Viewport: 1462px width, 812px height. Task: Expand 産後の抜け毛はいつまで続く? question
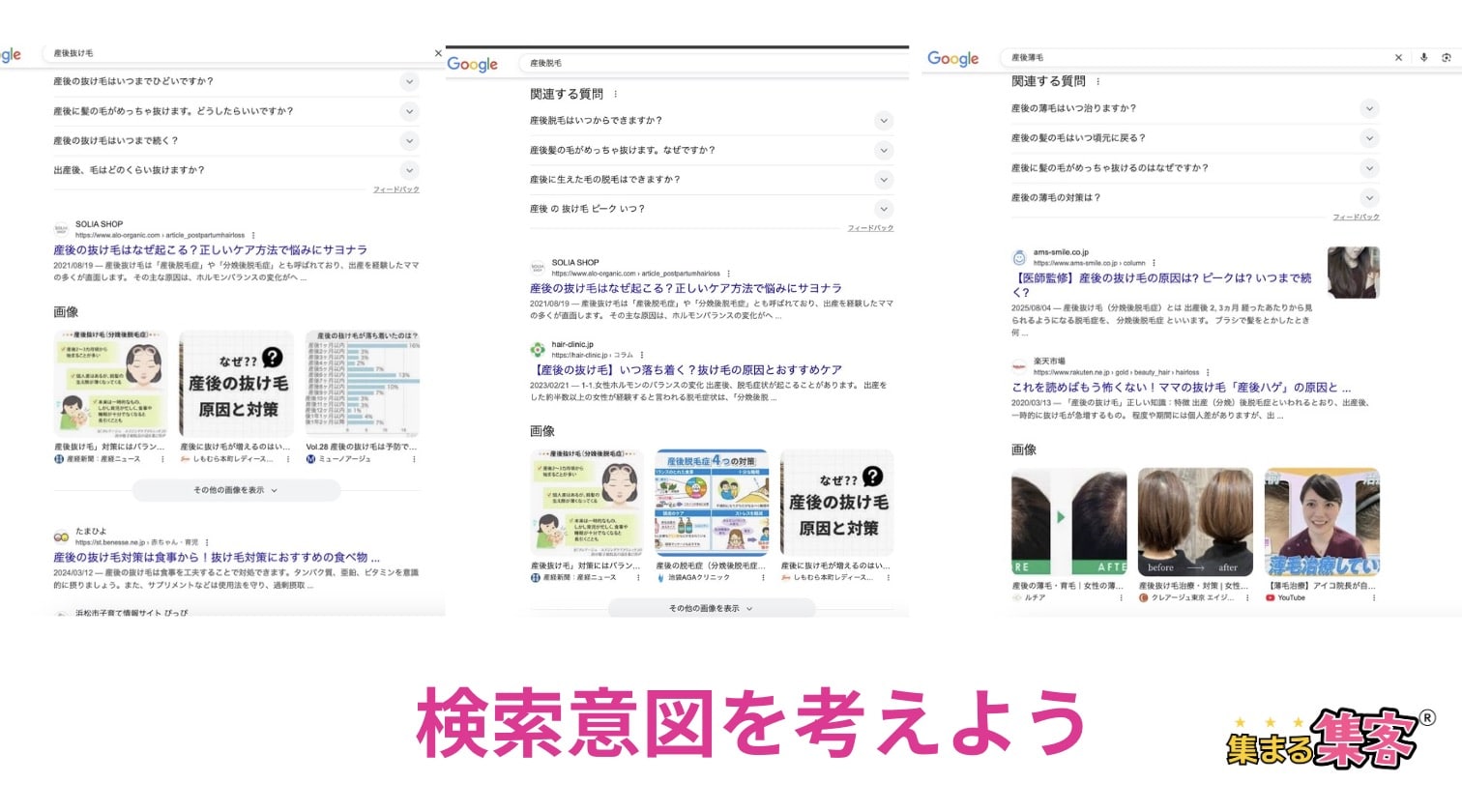coord(410,141)
